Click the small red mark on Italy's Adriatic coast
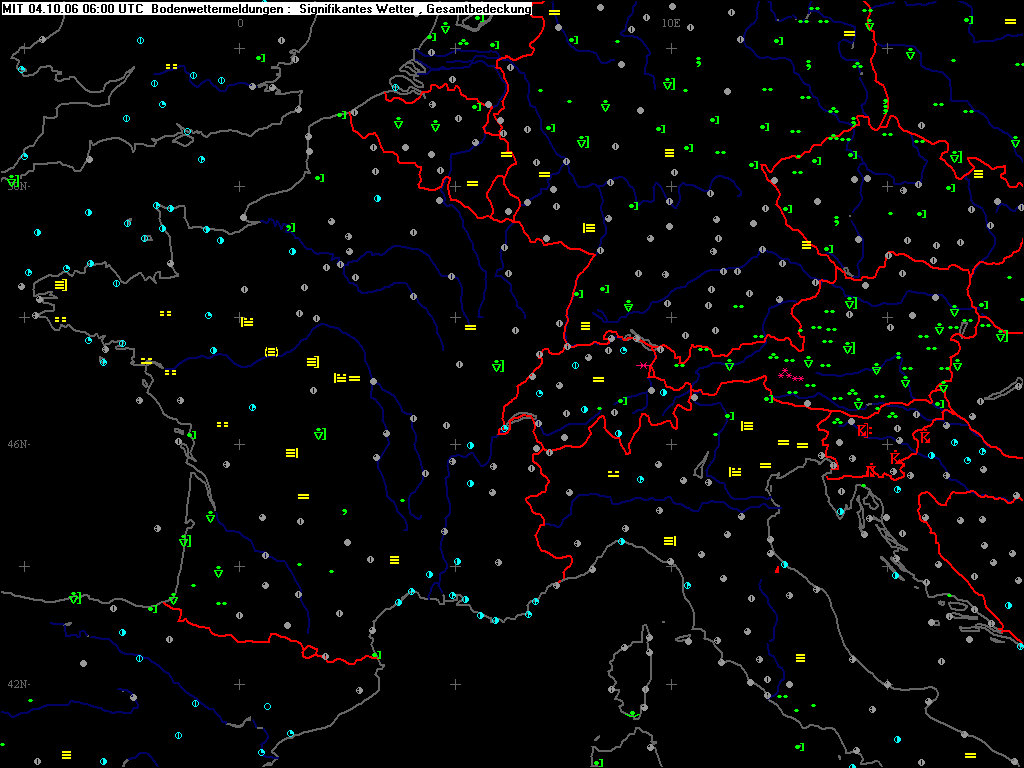Viewport: 1024px width, 768px height. 776,570
